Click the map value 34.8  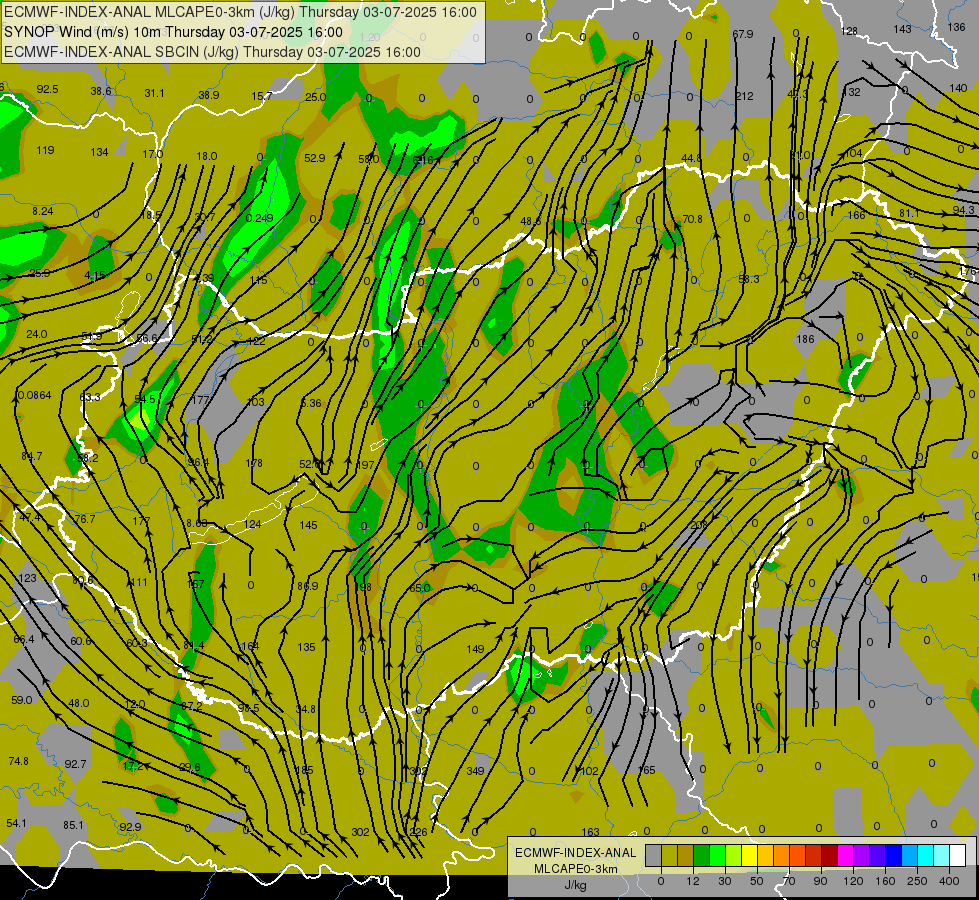click(x=306, y=710)
